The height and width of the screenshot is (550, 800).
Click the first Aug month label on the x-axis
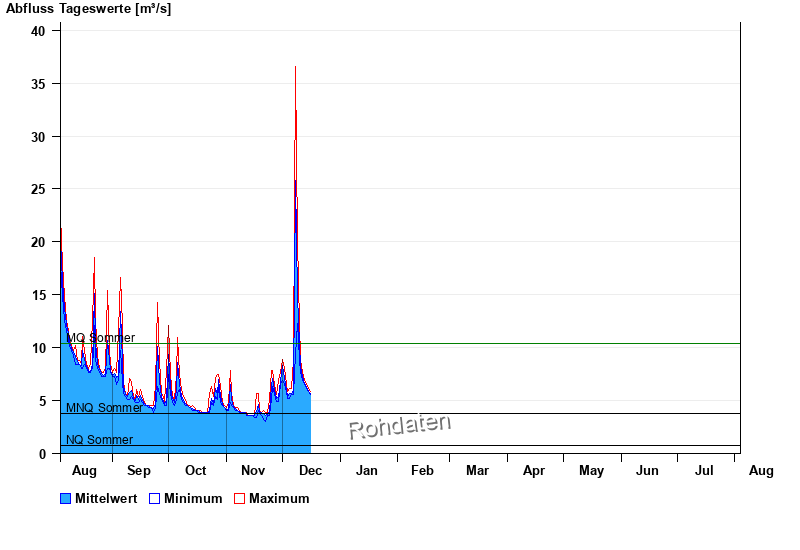click(x=84, y=470)
